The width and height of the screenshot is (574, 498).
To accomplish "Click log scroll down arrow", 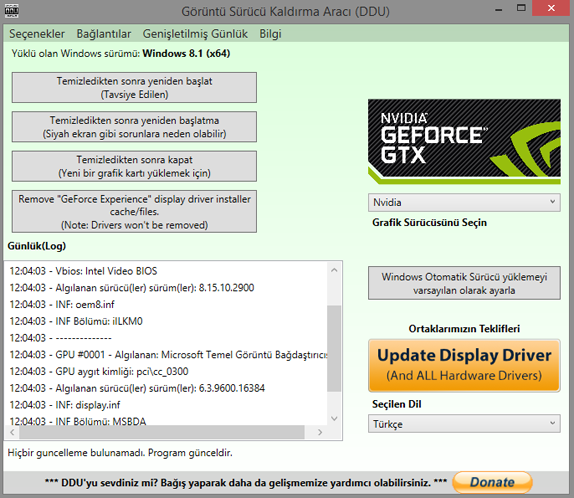I will [x=334, y=418].
